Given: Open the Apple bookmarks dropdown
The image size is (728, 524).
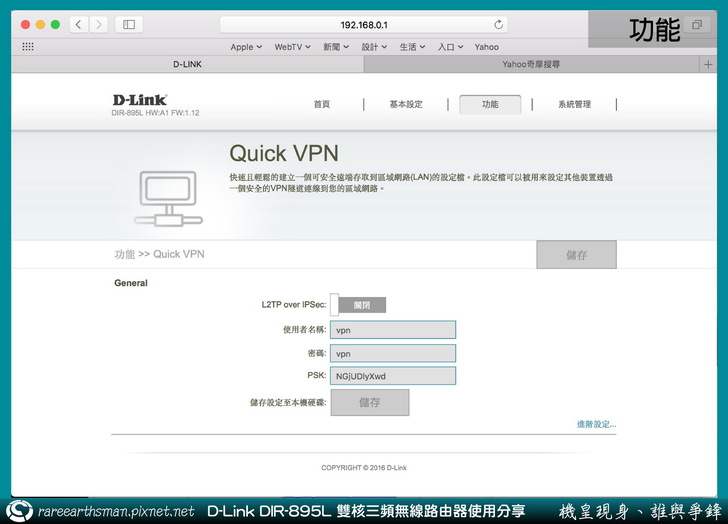Looking at the screenshot, I should coord(246,47).
